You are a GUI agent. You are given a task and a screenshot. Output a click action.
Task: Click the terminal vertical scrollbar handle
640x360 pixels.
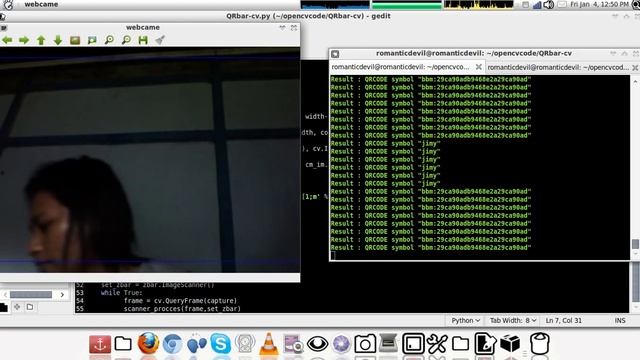coord(635,244)
